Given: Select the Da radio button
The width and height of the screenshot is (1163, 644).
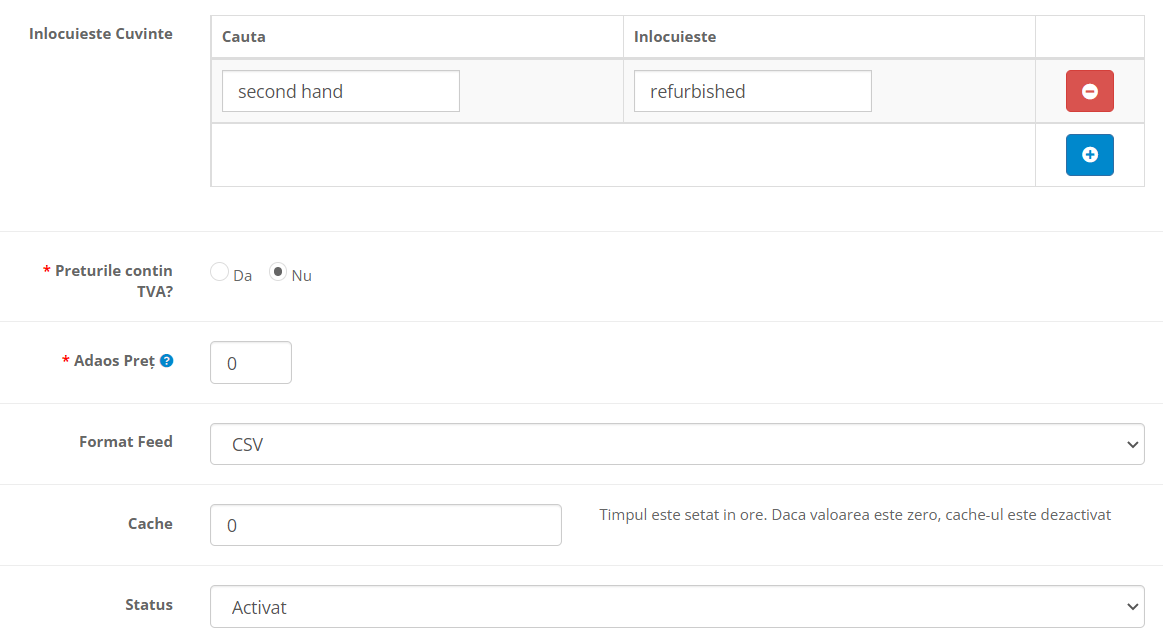Looking at the screenshot, I should (219, 272).
